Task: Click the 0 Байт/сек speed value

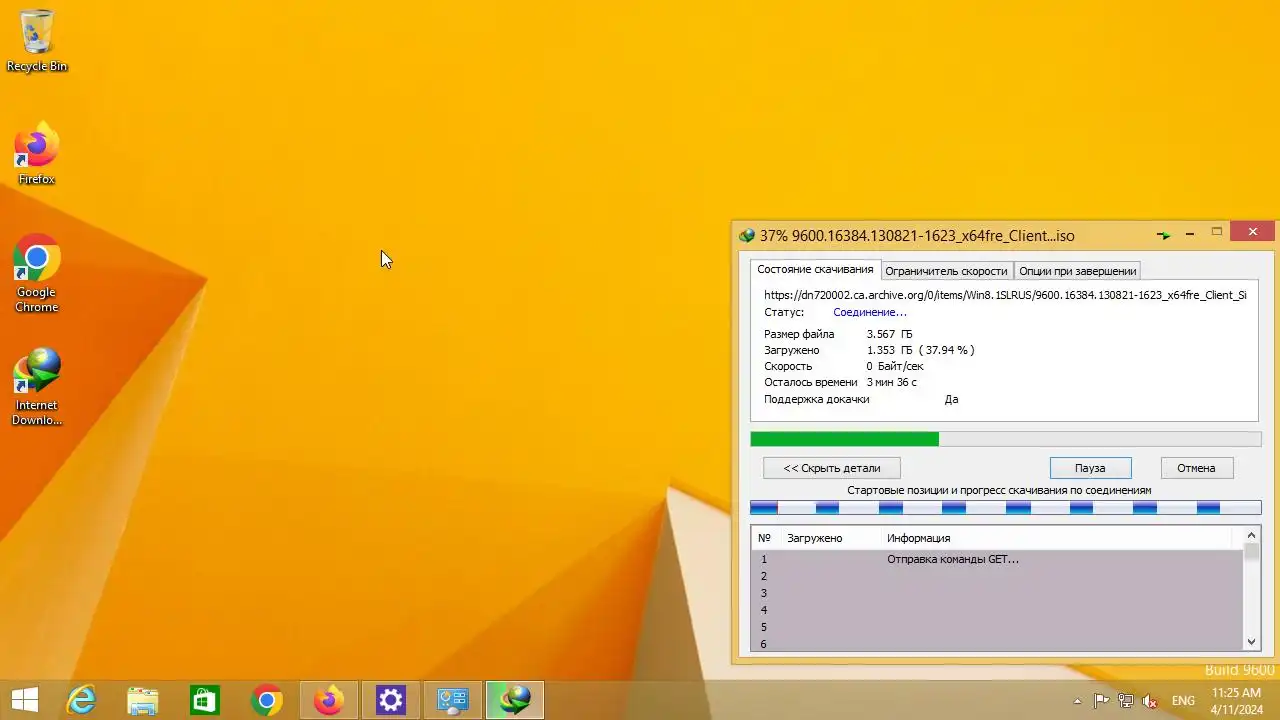Action: 895,366
